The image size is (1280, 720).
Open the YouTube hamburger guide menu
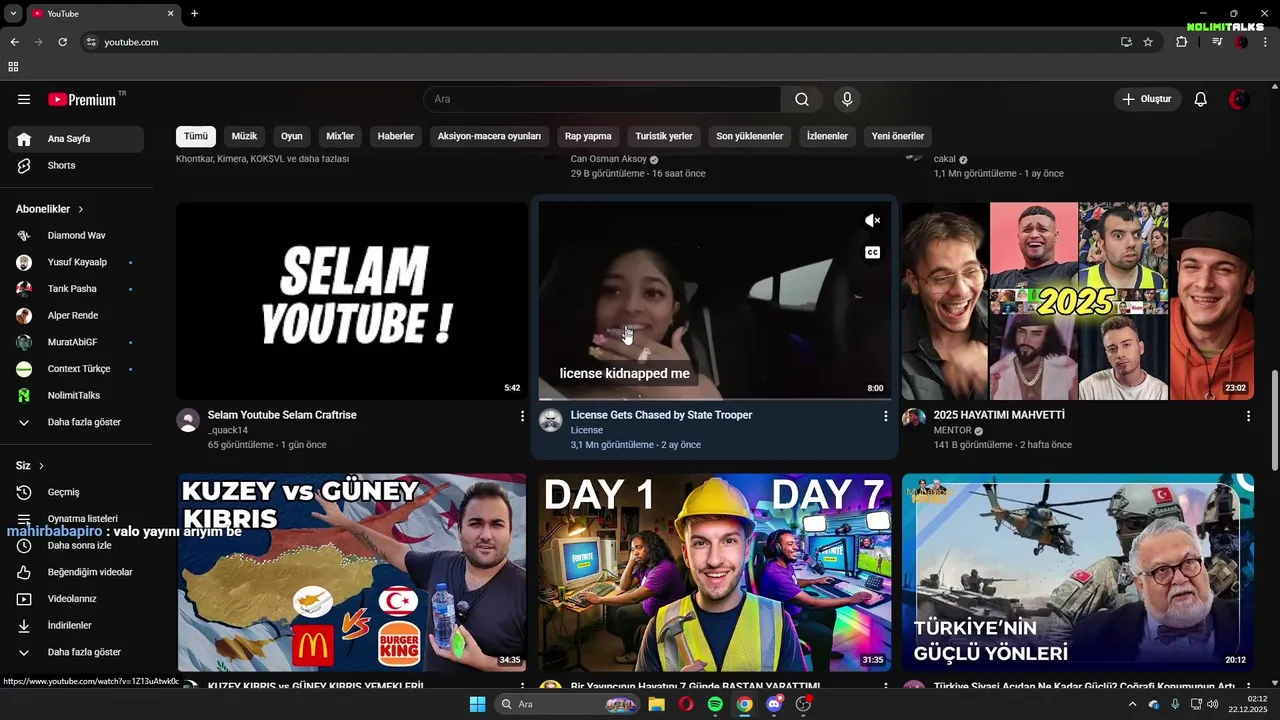click(24, 99)
